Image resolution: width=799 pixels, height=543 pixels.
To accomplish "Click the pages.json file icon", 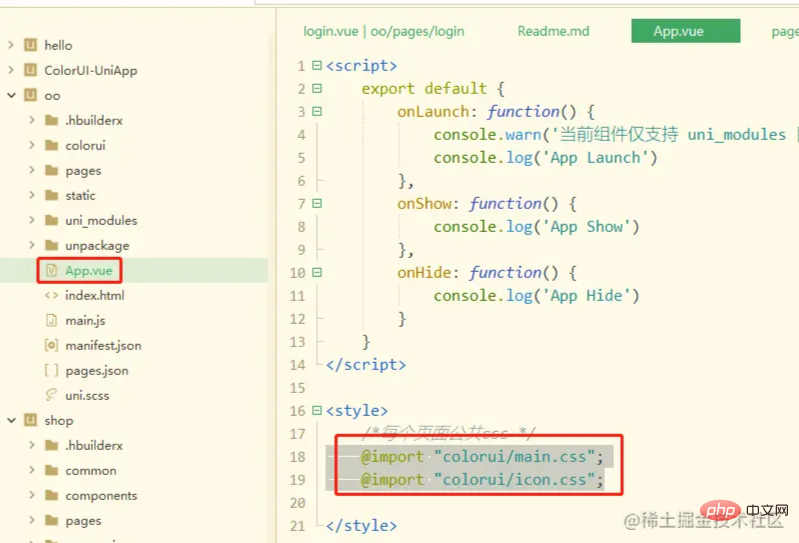I will tap(51, 370).
